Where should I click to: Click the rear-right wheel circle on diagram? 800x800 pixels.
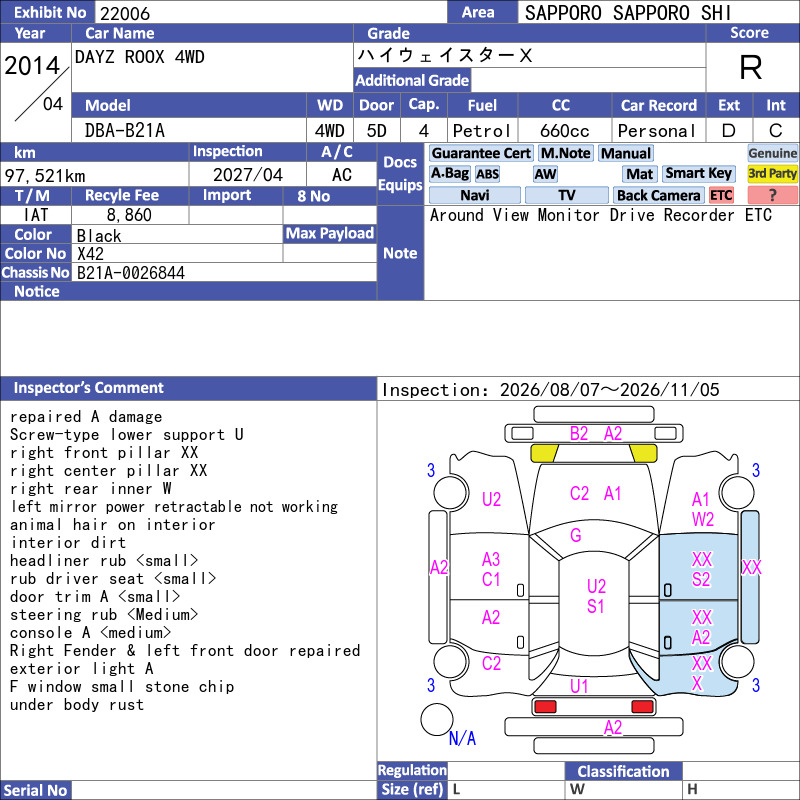click(x=737, y=662)
